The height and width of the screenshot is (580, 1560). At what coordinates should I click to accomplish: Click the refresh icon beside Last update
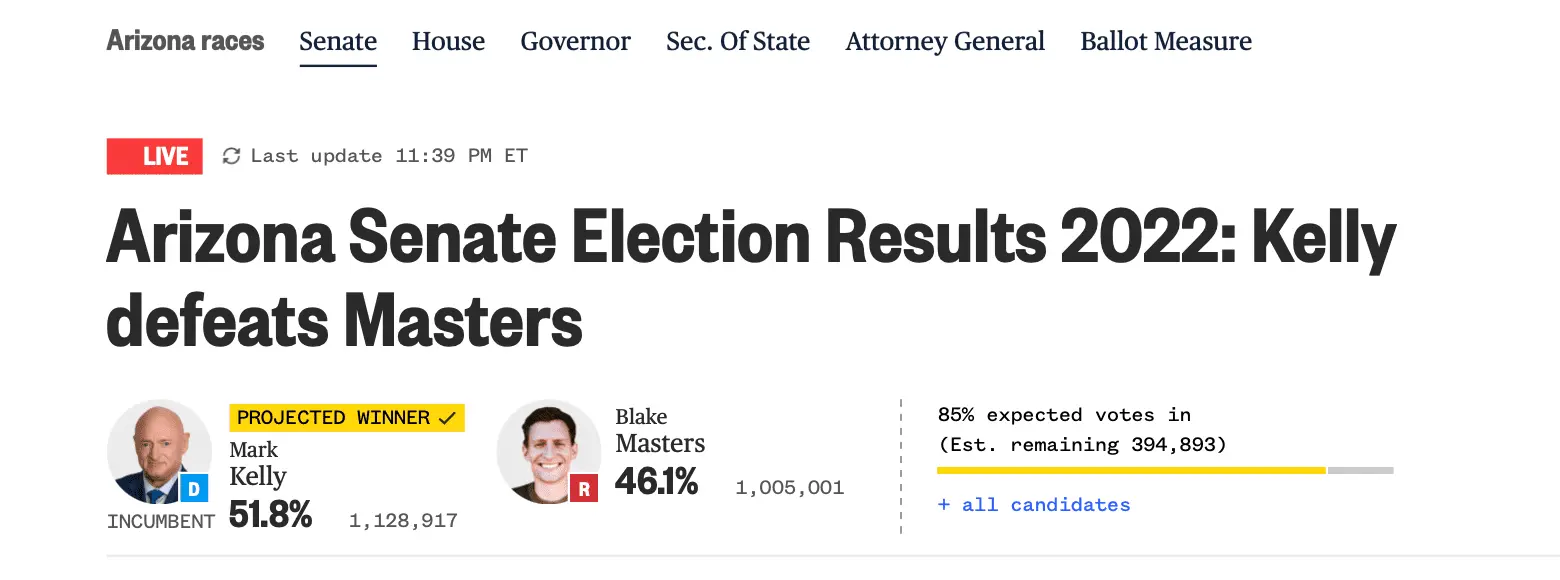click(x=231, y=156)
